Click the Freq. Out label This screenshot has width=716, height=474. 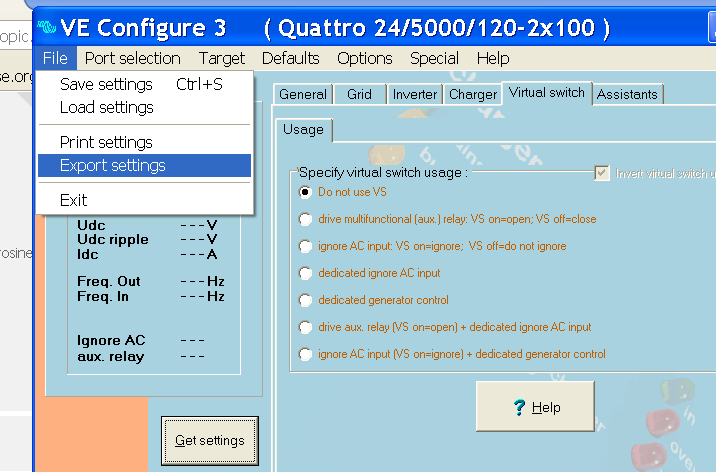(x=109, y=281)
